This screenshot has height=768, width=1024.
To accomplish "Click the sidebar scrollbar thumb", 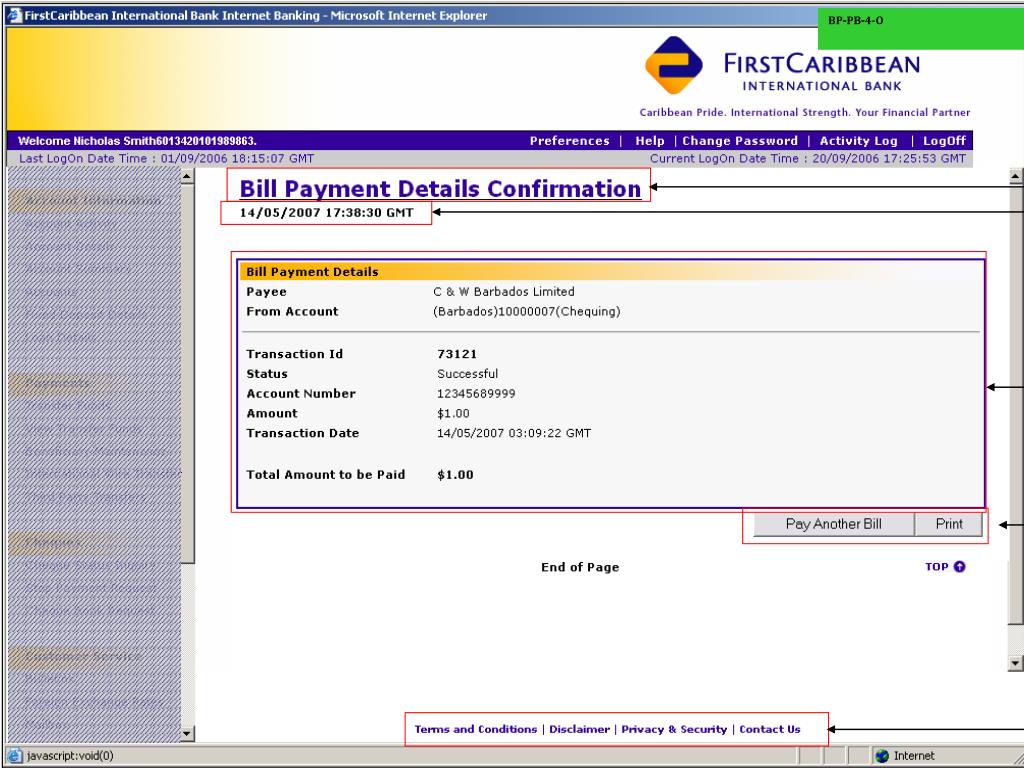I will 187,373.
